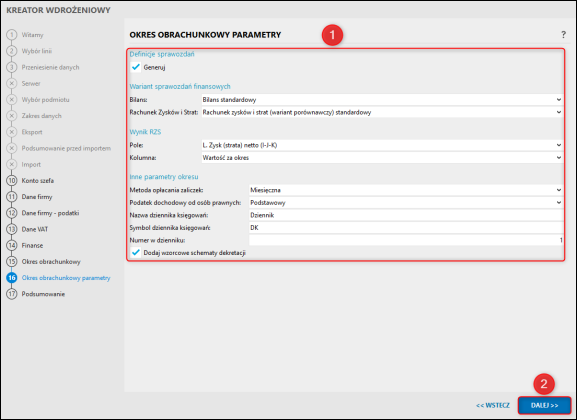Click the DALEJ >> button
This screenshot has height=420, width=577.
[544, 405]
